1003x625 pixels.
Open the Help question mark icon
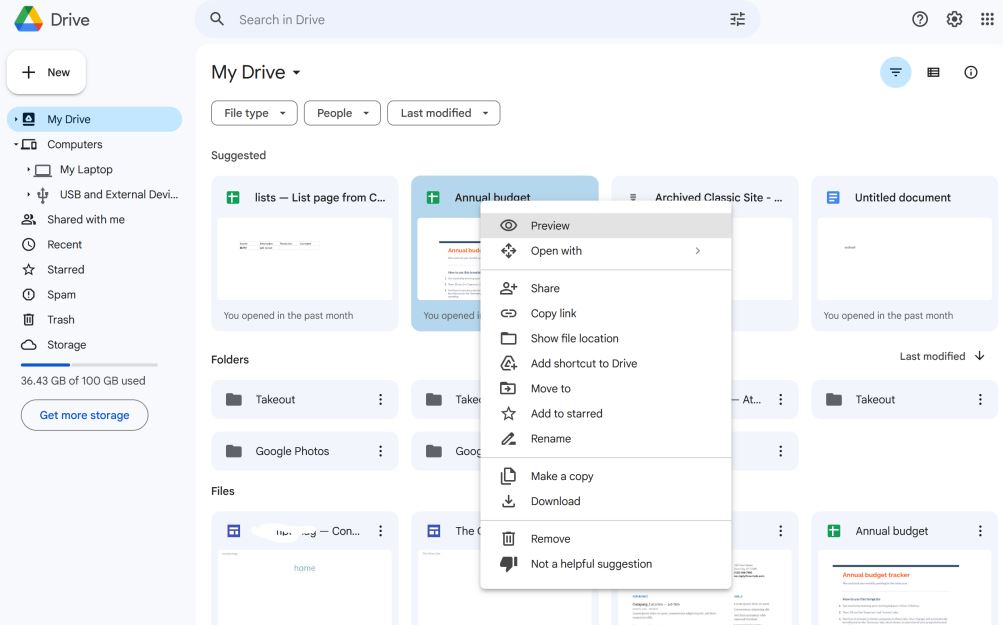(920, 19)
